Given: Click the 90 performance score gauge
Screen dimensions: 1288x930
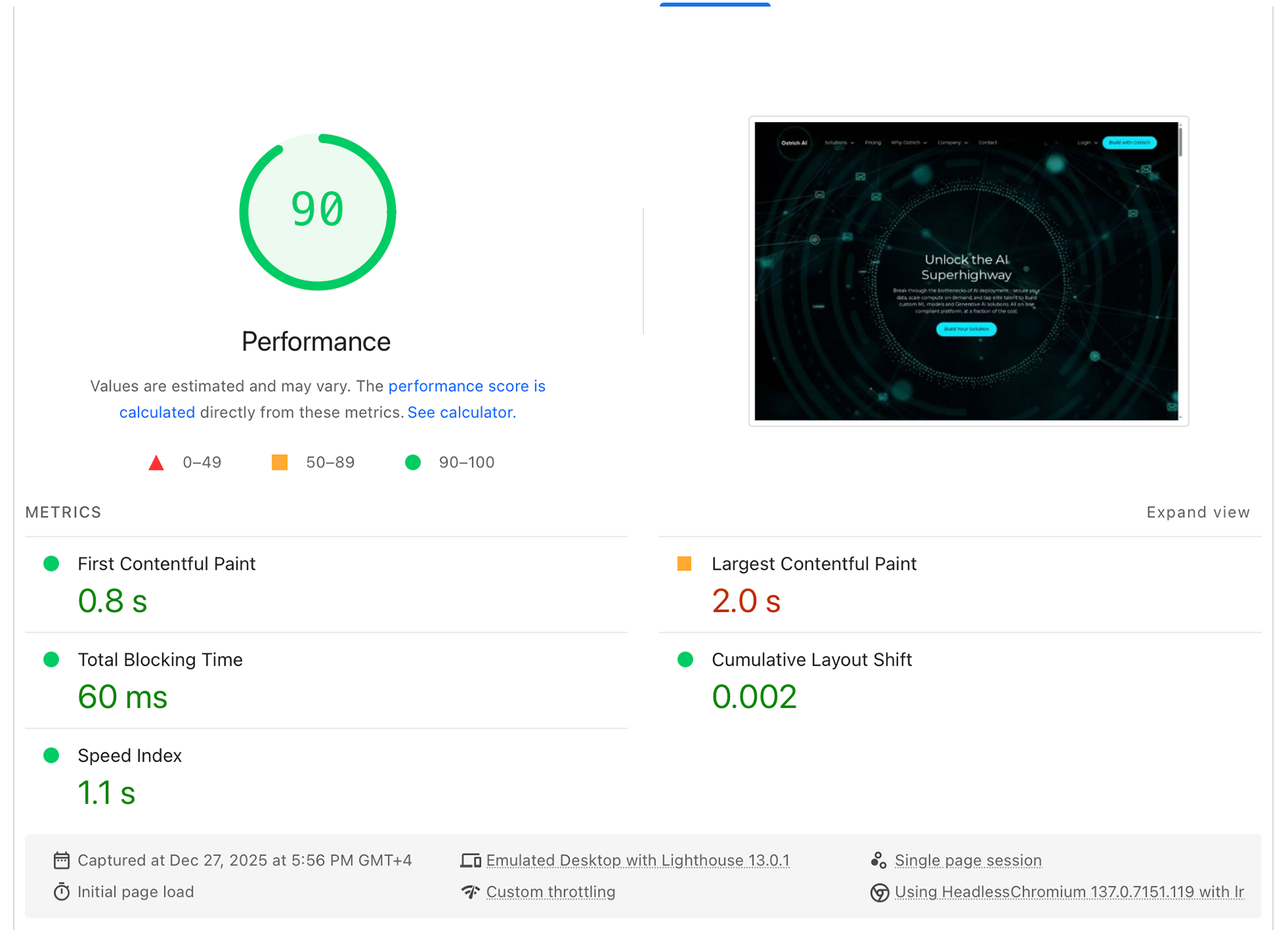Looking at the screenshot, I should click(x=317, y=211).
